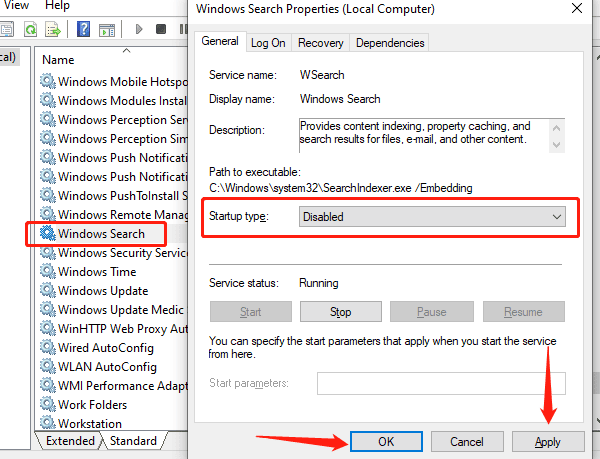Click gear icon of Windows Time service
The image size is (600, 459).
click(48, 271)
